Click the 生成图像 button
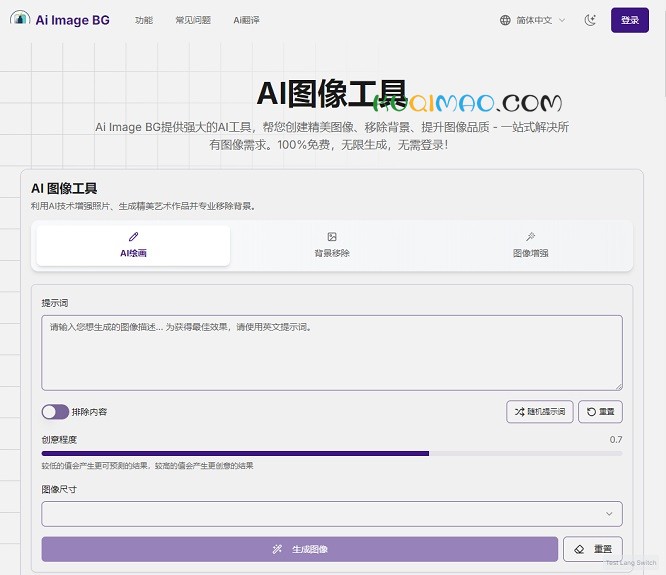The image size is (666, 575). (x=299, y=549)
